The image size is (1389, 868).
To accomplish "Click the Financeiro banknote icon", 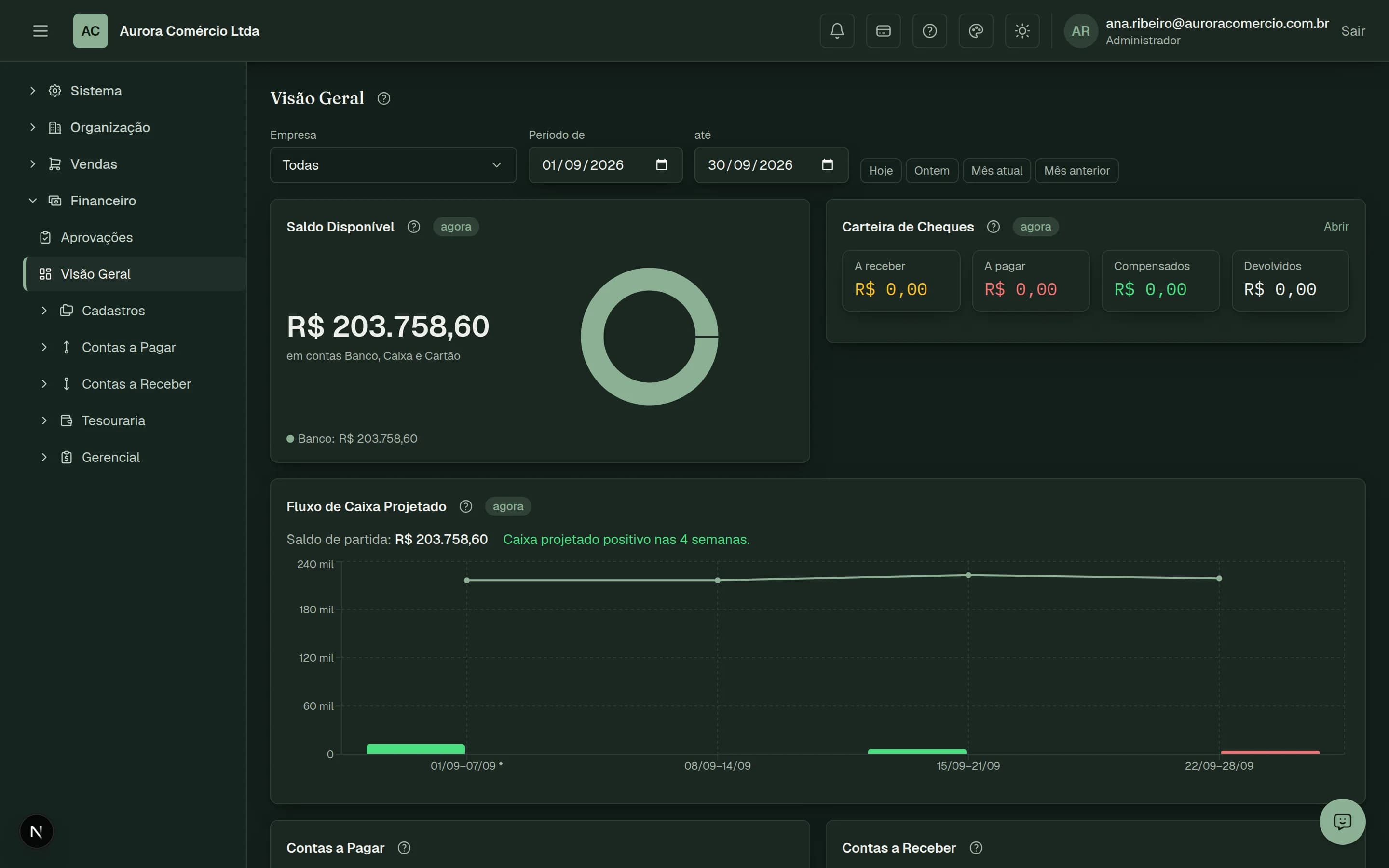I will coord(55,201).
